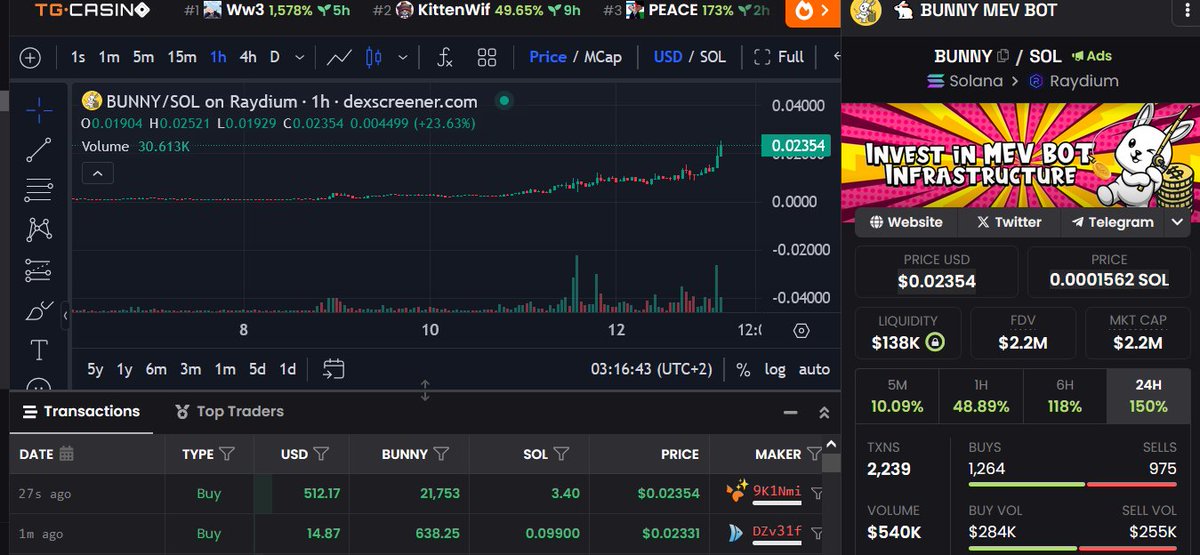The height and width of the screenshot is (555, 1200).
Task: Filter transactions by TYPE
Action: pos(227,454)
